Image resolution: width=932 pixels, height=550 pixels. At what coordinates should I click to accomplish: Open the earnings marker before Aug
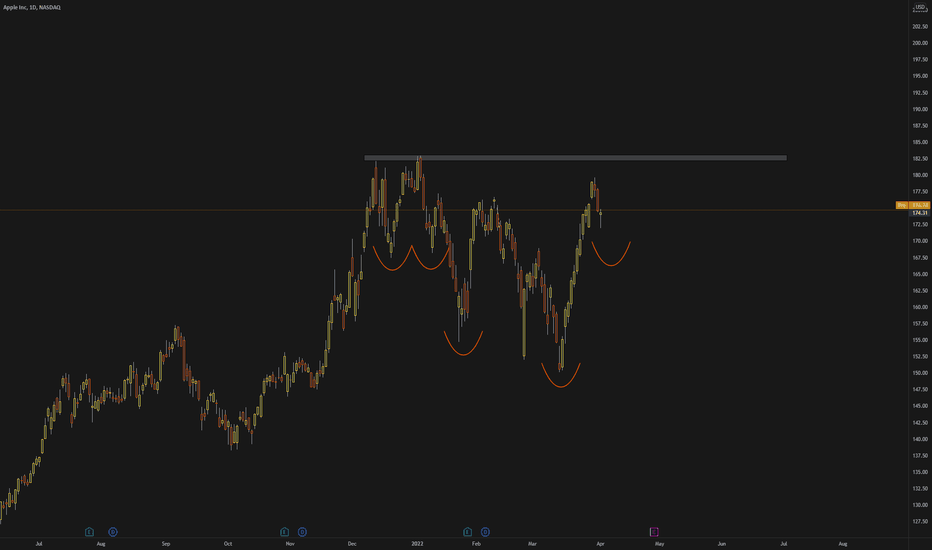[89, 532]
